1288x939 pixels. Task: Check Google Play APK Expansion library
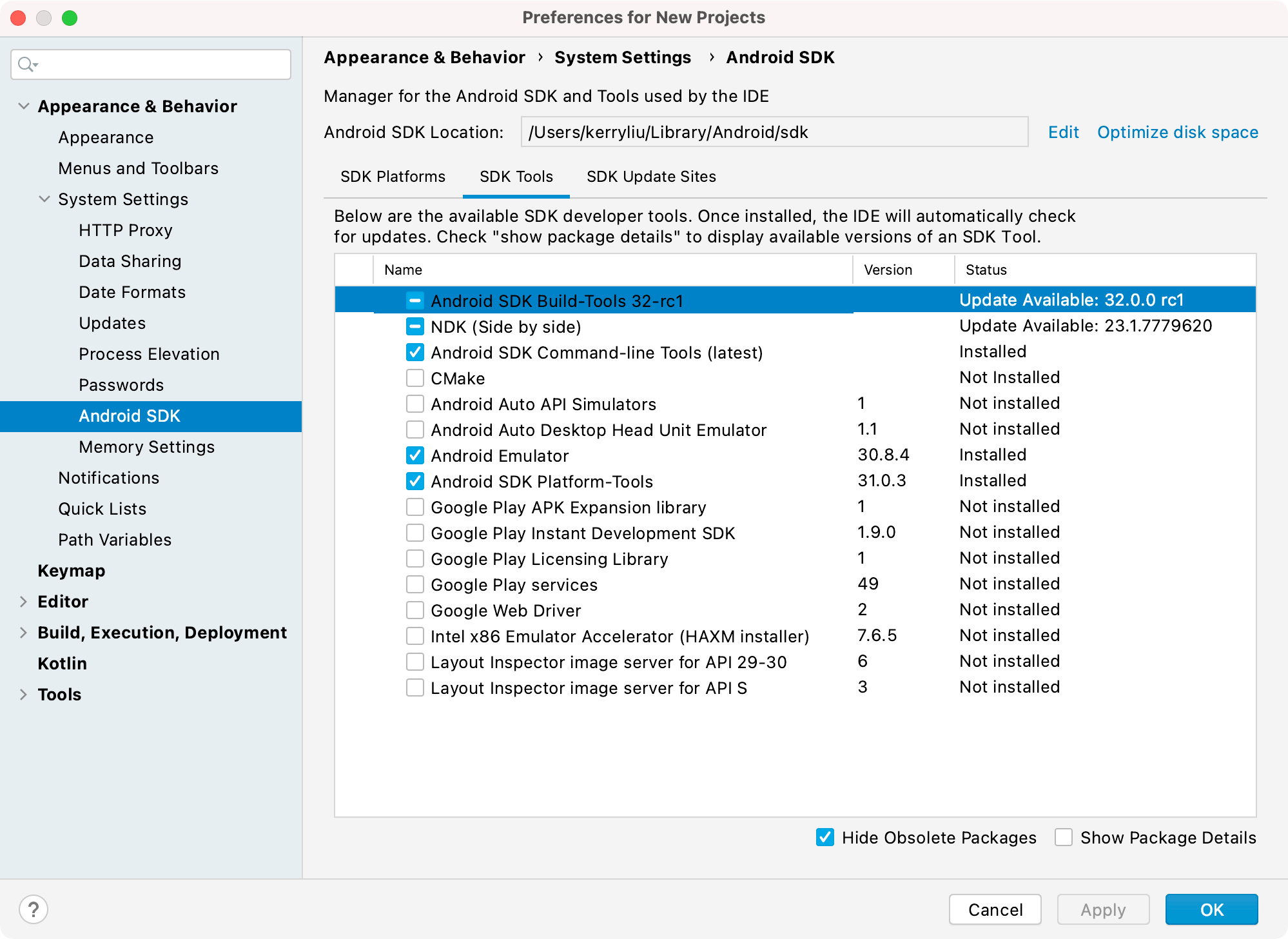415,507
